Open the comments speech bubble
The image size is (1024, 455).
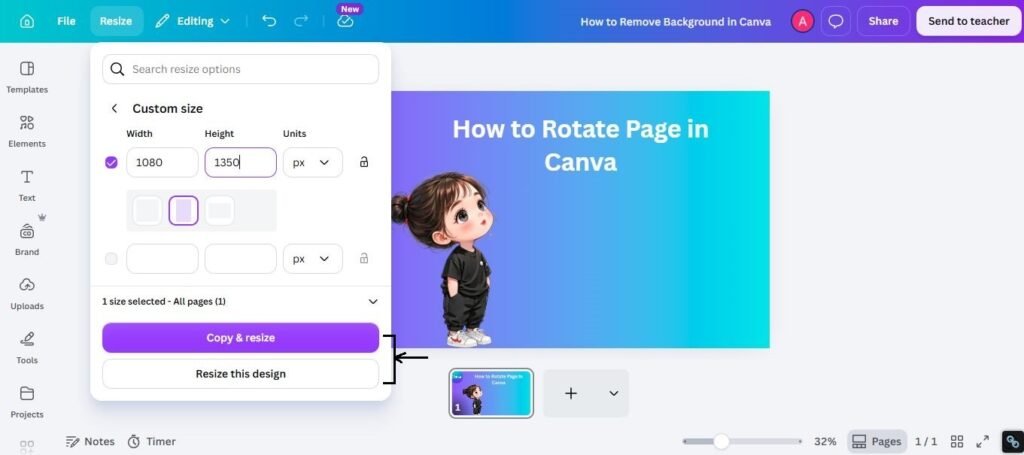[835, 21]
